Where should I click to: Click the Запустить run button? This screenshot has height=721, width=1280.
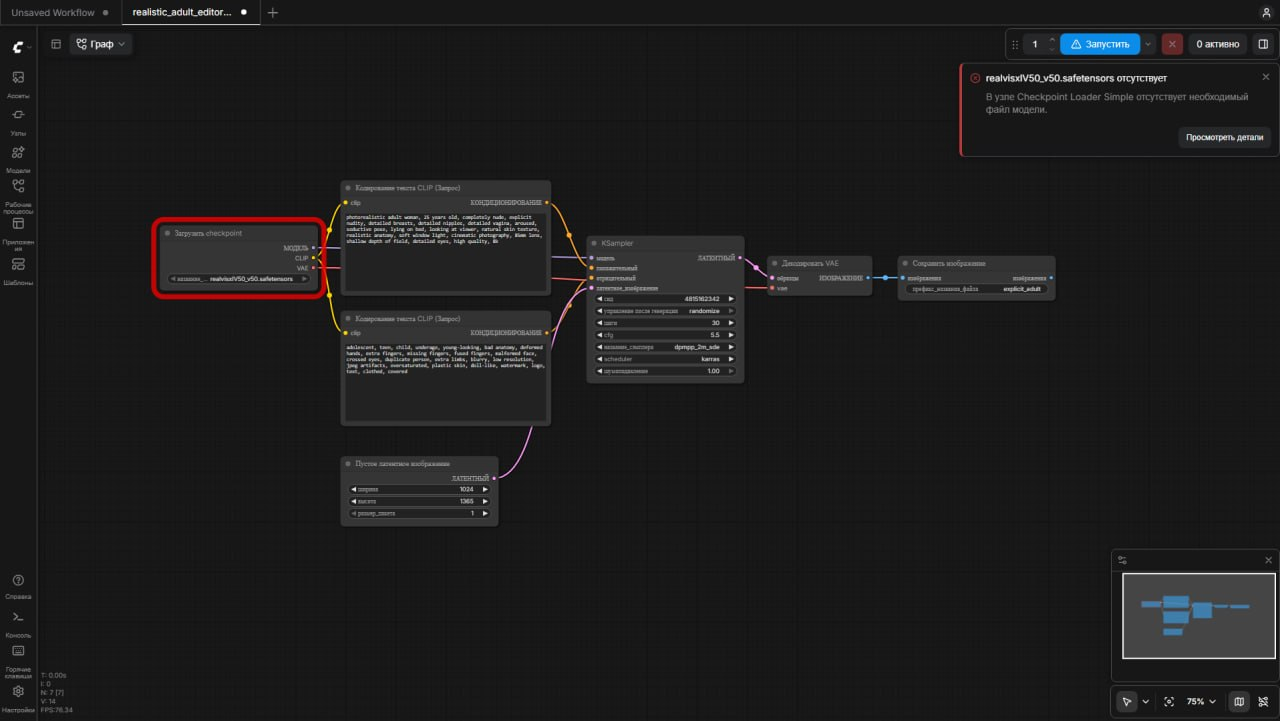(1100, 44)
